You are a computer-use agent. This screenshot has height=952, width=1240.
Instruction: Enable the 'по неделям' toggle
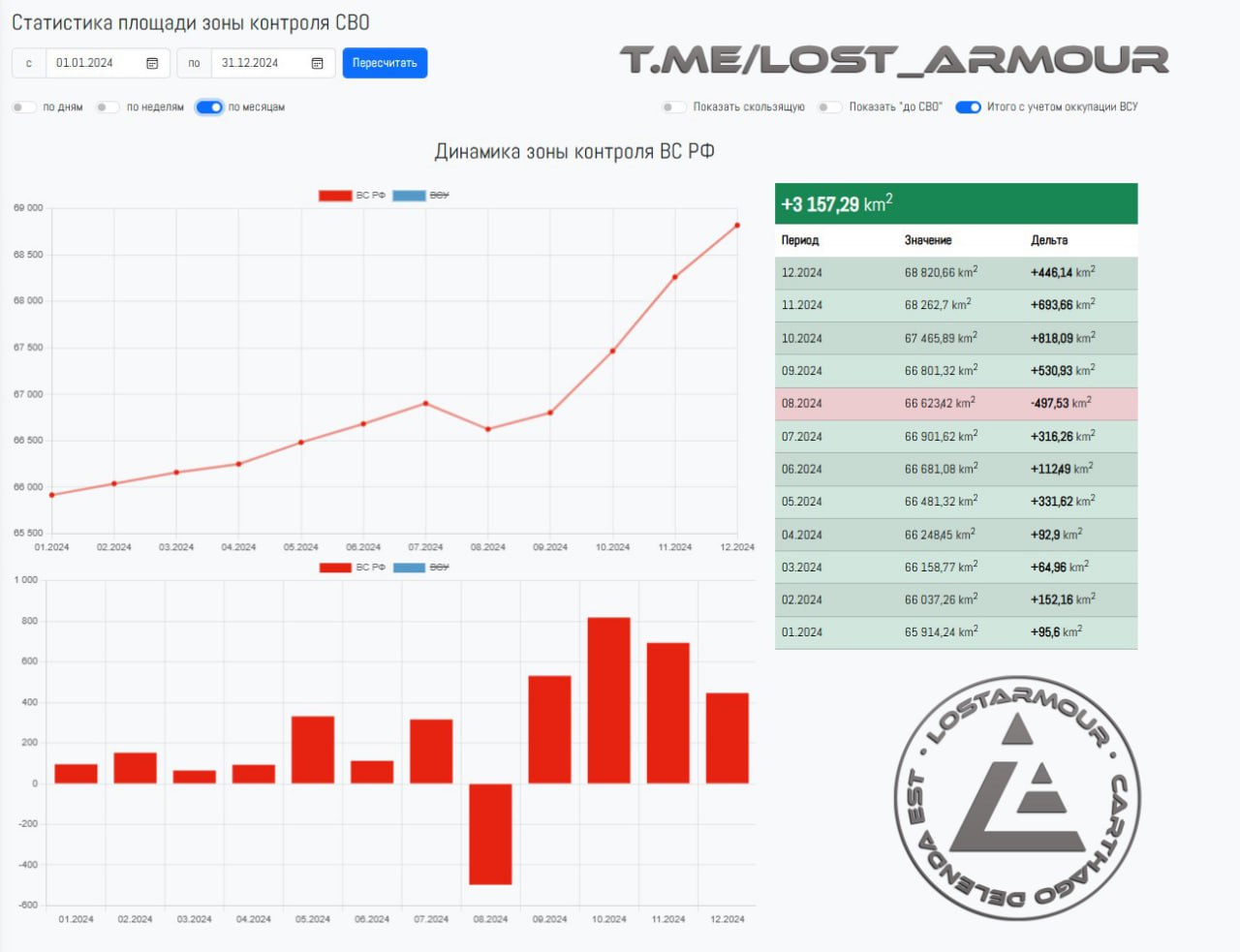[107, 107]
